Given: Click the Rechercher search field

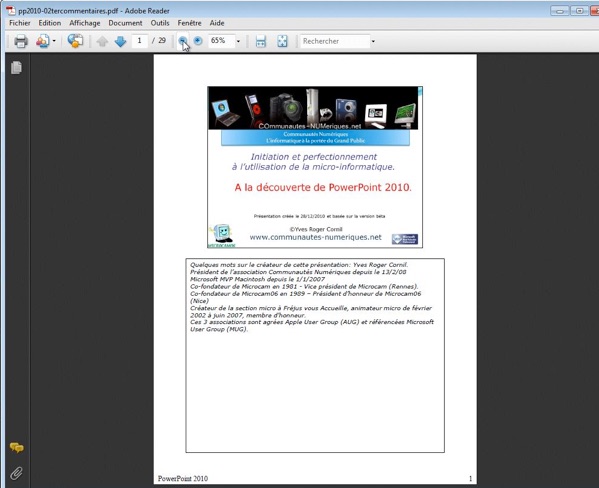Looking at the screenshot, I should click(x=335, y=41).
